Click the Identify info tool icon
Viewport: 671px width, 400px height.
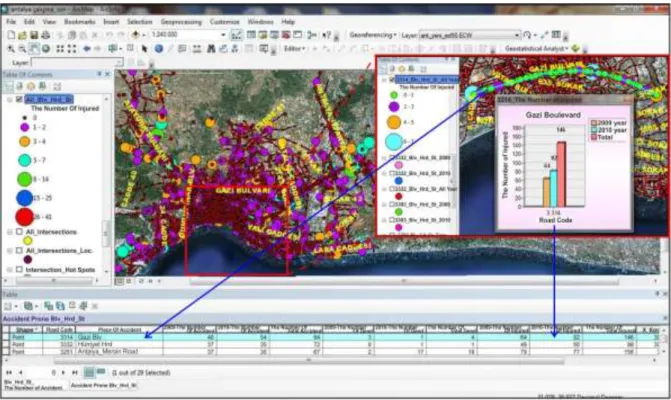click(159, 49)
